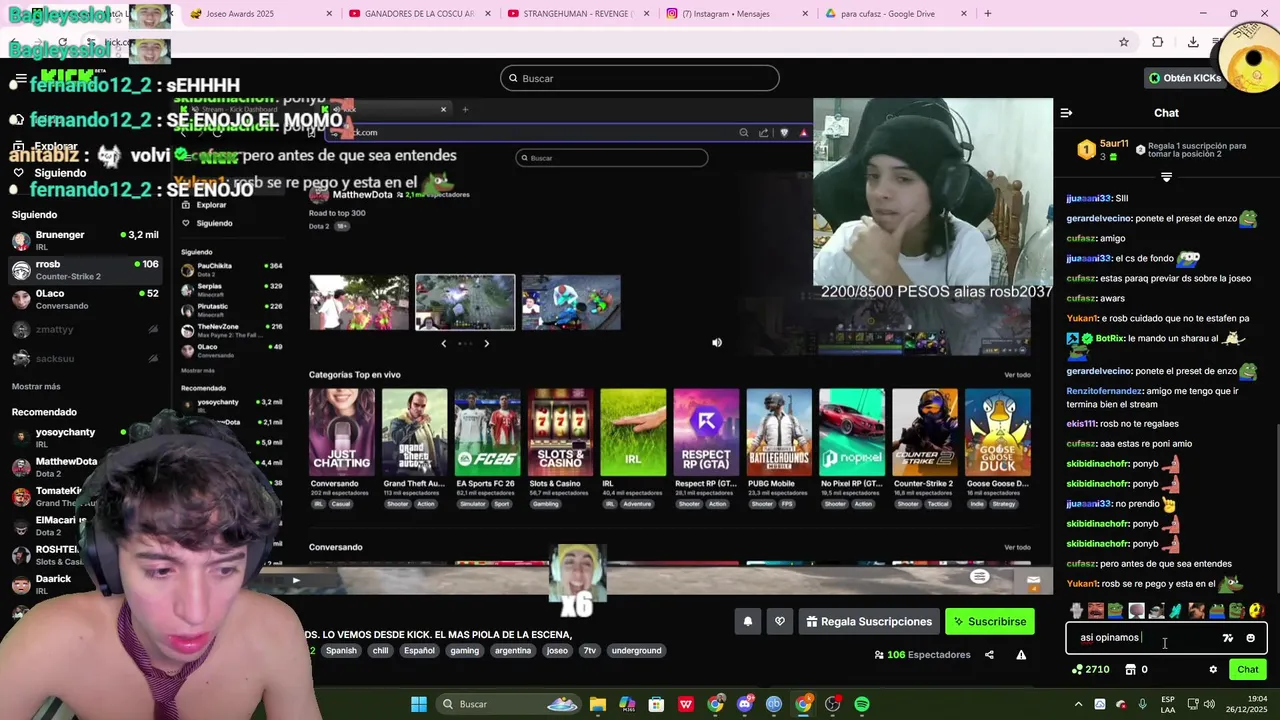The image size is (1280, 720).
Task: Select Slots & Casino category thumbnail
Action: point(560,433)
